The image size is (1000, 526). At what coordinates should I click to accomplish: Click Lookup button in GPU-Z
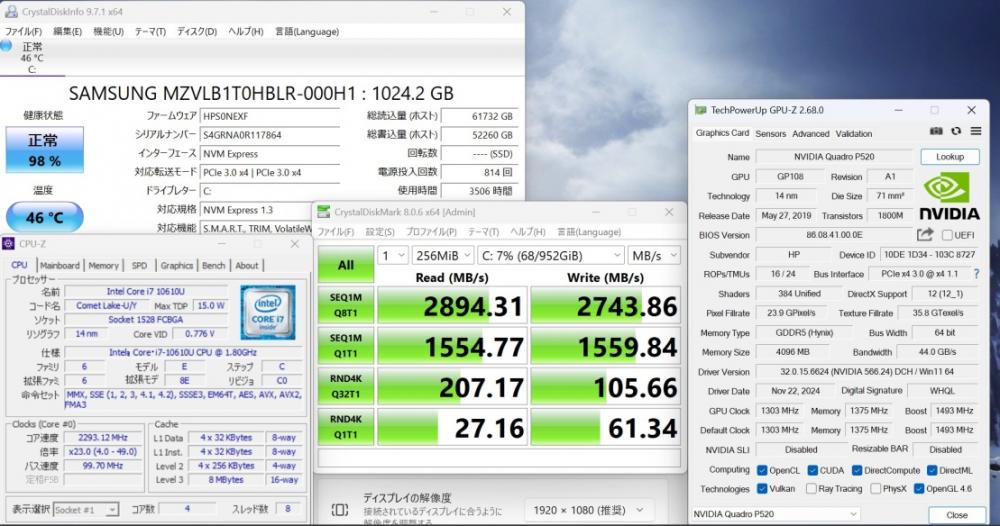coord(950,157)
